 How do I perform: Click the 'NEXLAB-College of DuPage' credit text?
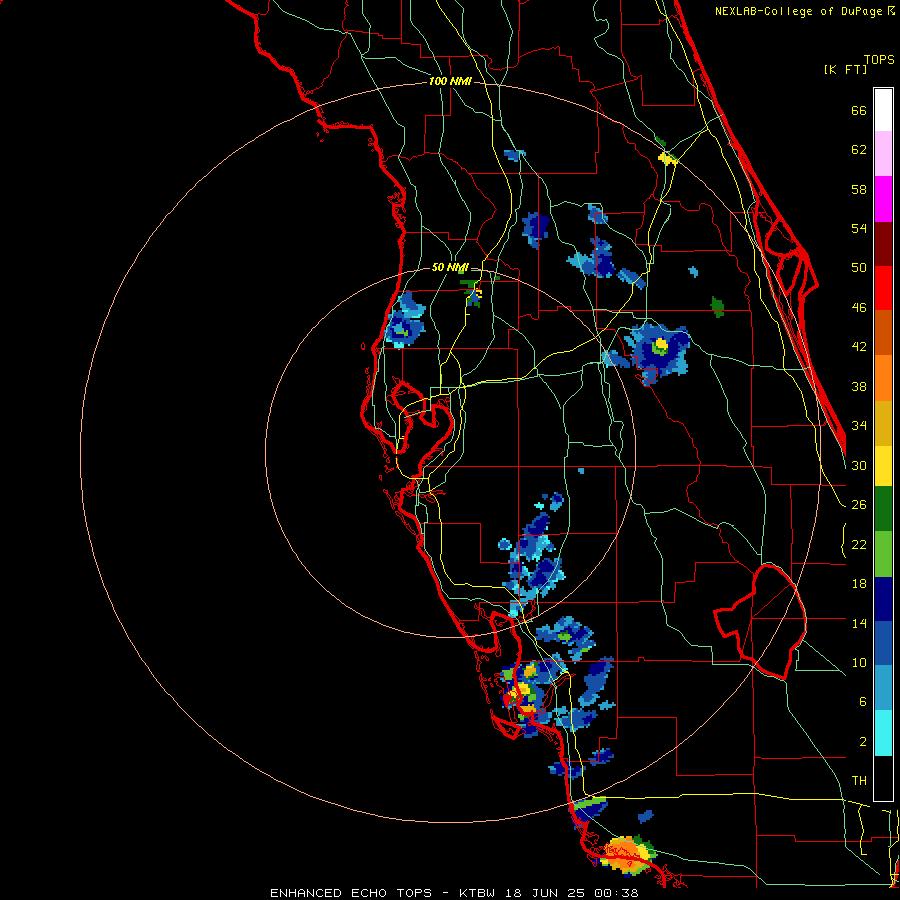(x=800, y=11)
